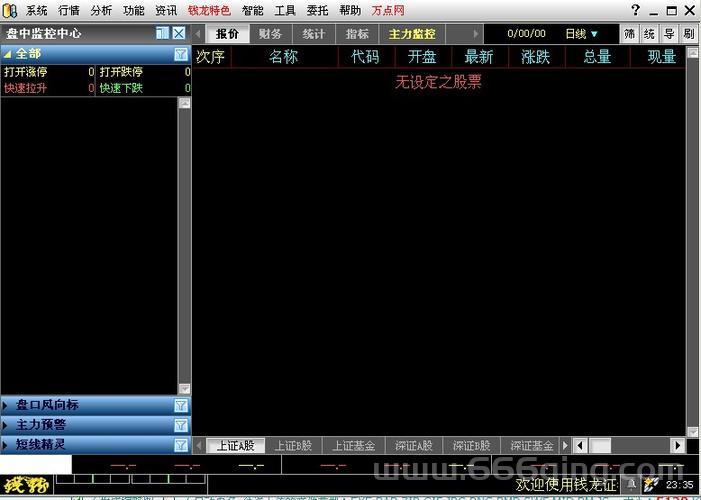Image resolution: width=701 pixels, height=500 pixels.
Task: Expand the 盘口风向标 section
Action: point(5,406)
